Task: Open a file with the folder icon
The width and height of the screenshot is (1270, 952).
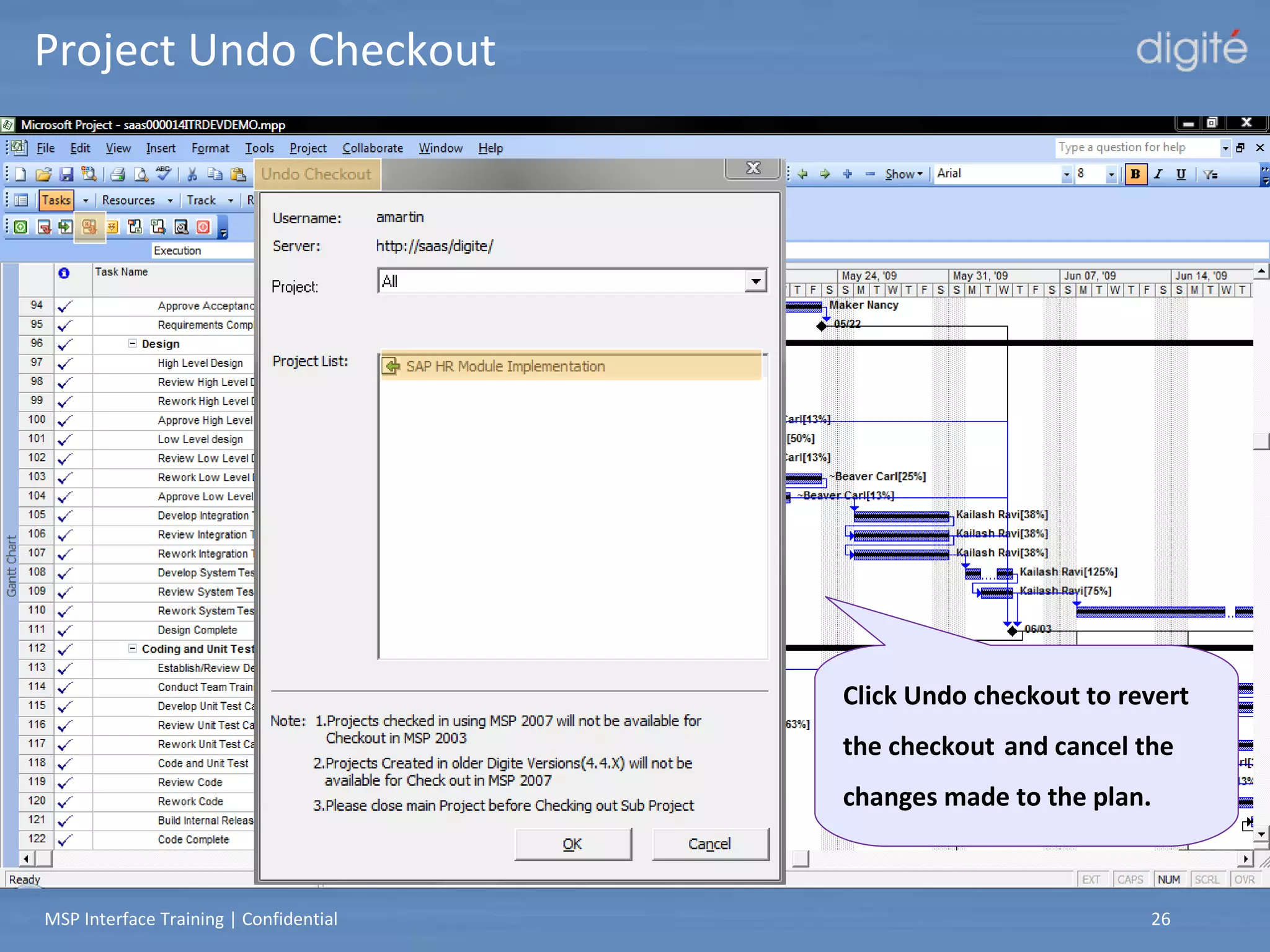Action: [43, 174]
